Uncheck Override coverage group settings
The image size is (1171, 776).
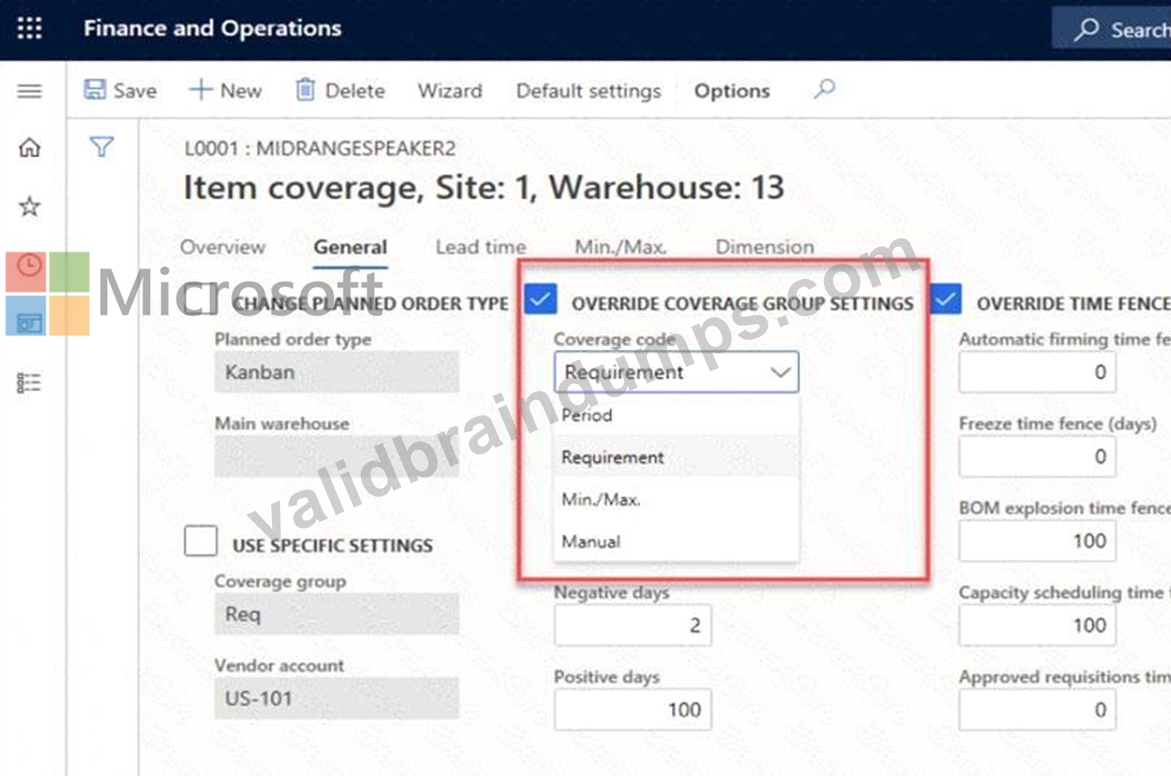541,299
